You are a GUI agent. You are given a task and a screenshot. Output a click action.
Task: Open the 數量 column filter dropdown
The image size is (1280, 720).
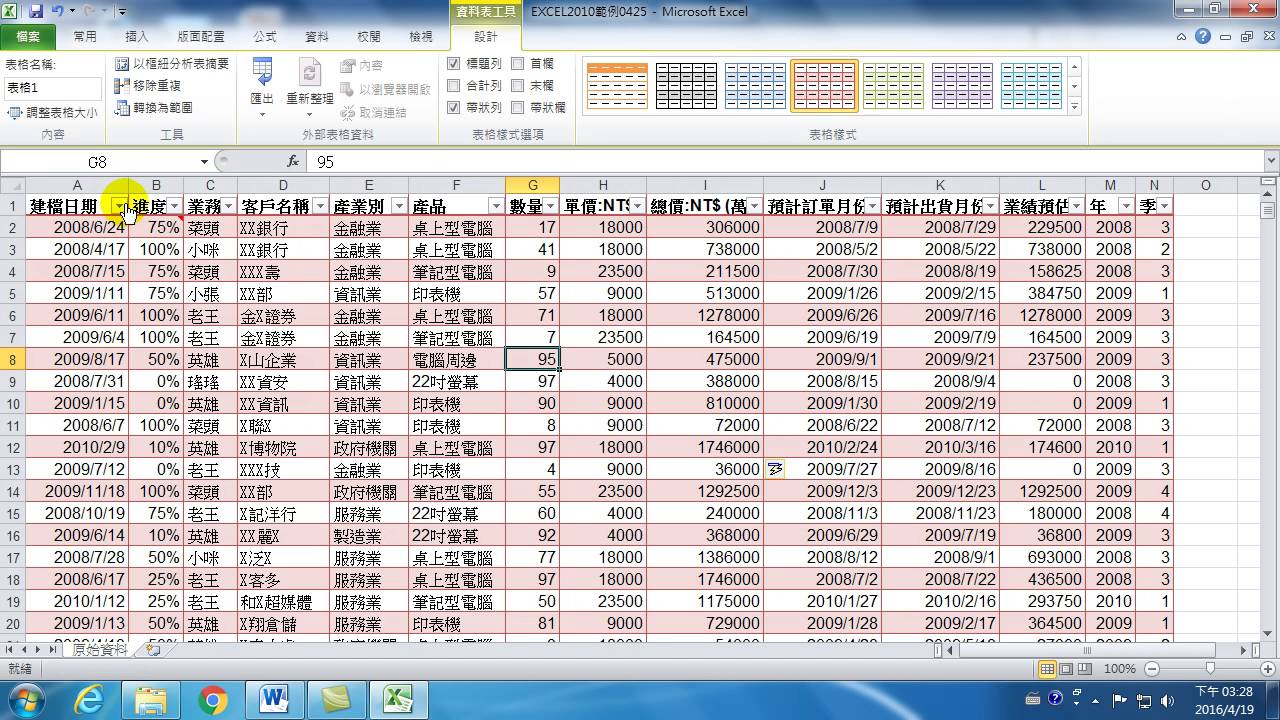pyautogui.click(x=550, y=206)
